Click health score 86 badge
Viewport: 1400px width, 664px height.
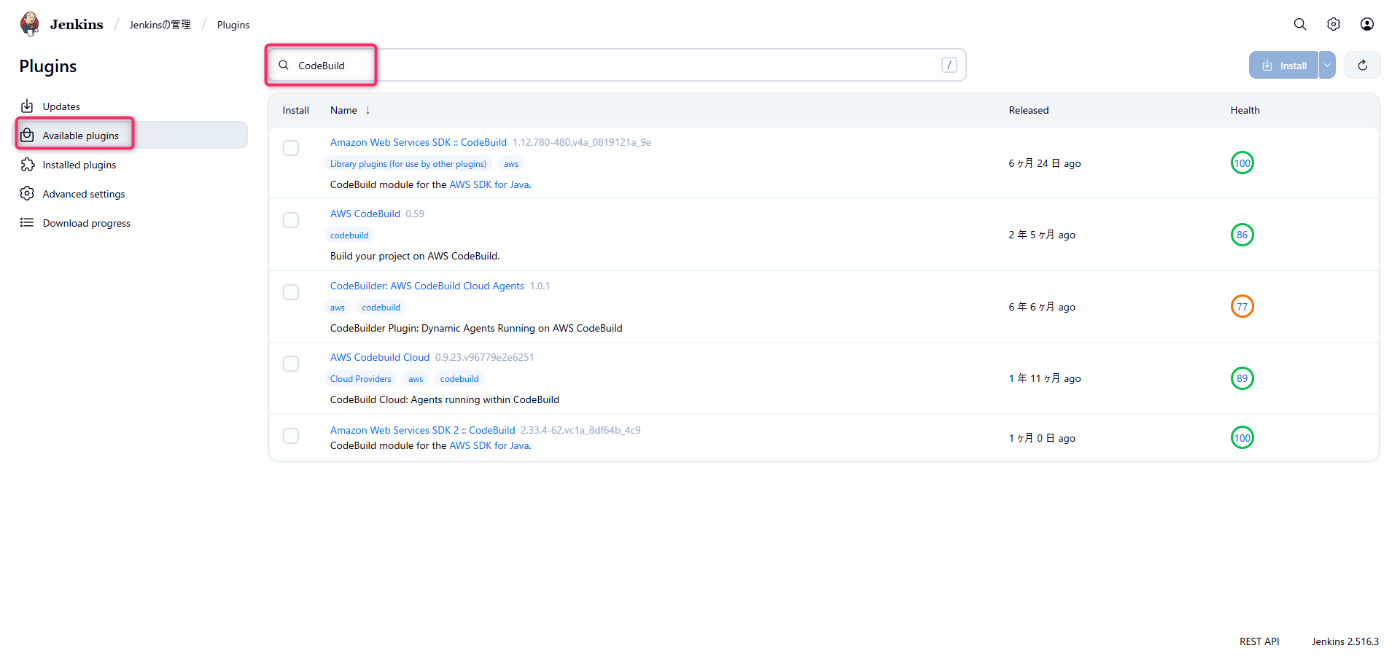1242,235
